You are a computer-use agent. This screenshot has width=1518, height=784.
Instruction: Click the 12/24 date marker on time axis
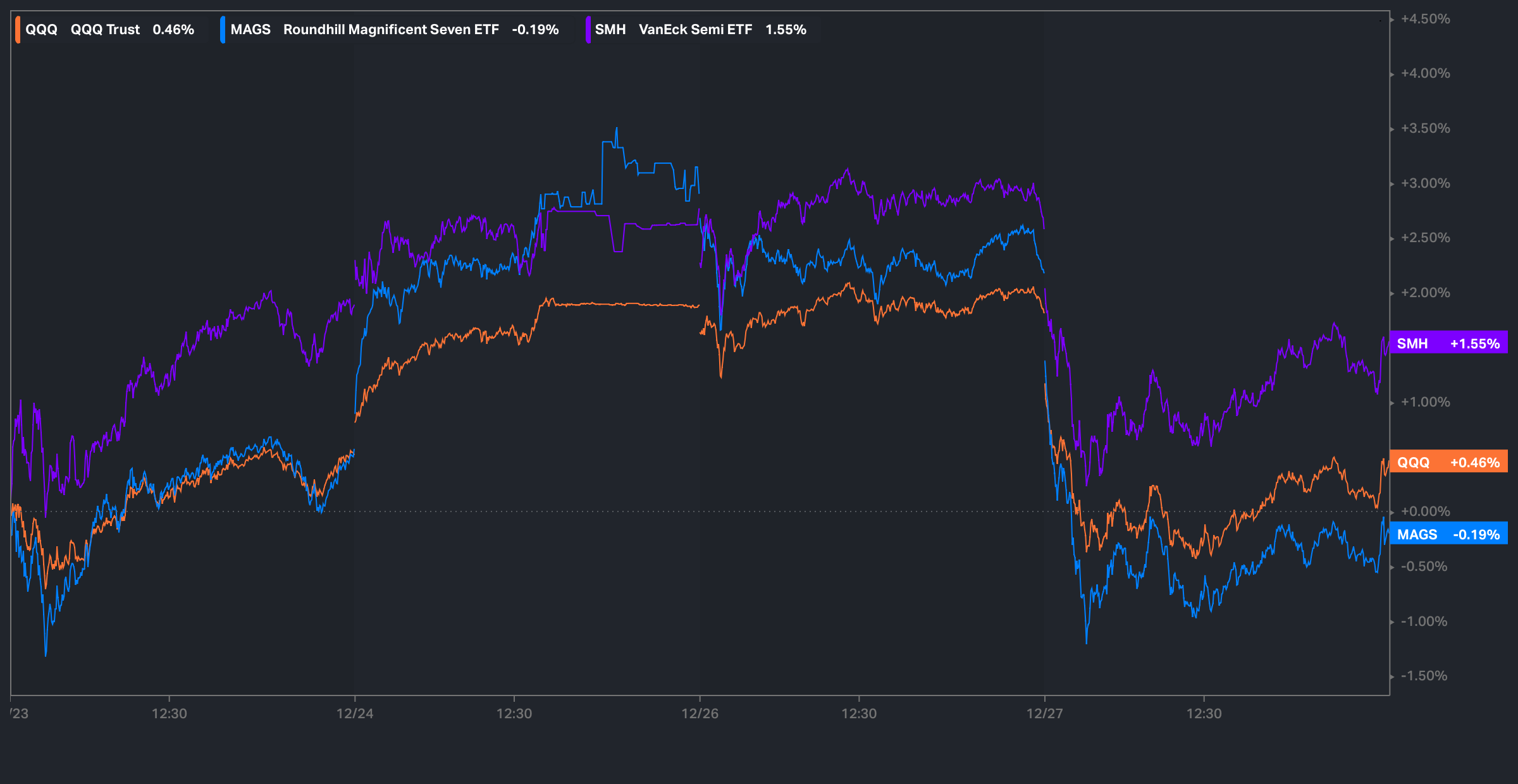[355, 714]
